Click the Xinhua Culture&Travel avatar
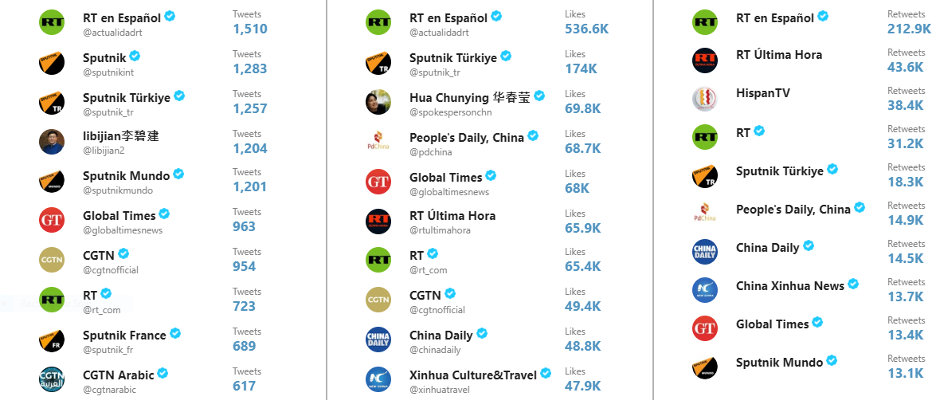Screen dimensions: 936x400 click(x=378, y=379)
